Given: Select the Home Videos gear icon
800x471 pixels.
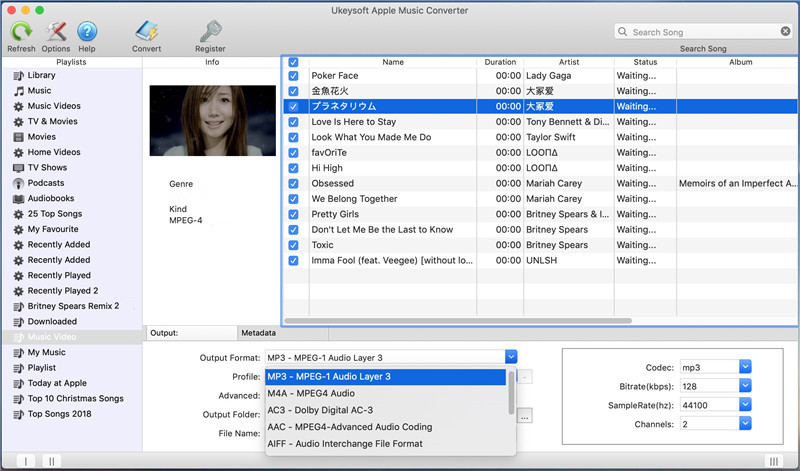Looking at the screenshot, I should point(18,152).
